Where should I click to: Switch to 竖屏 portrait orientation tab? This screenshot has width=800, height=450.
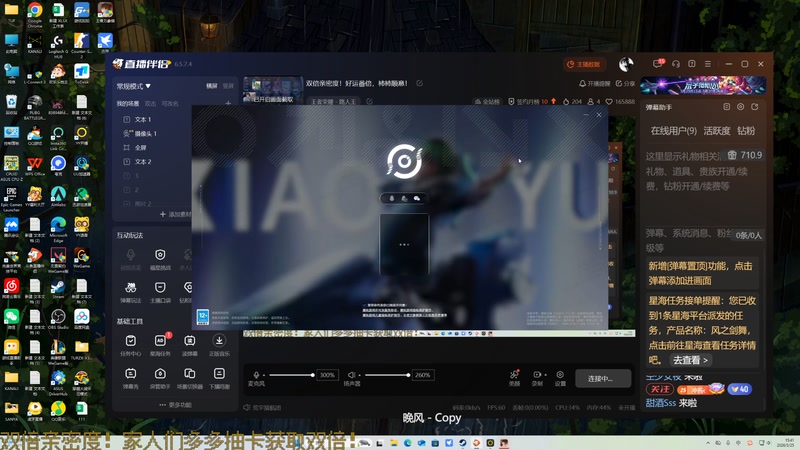tap(228, 86)
